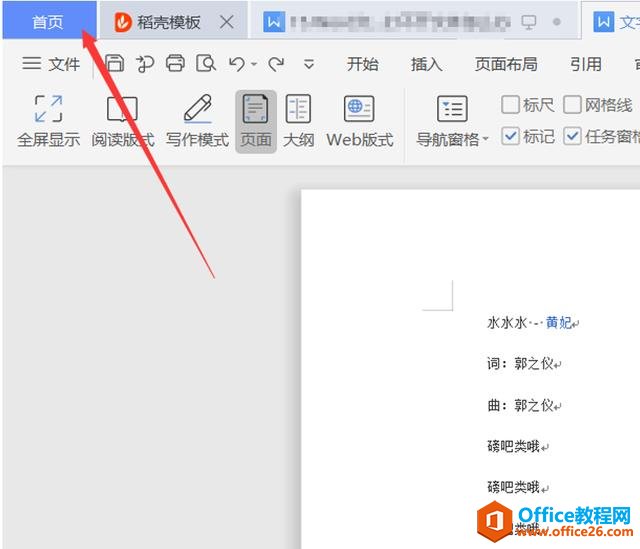Click the Save icon in quick toolbar
Image resolution: width=640 pixels, height=549 pixels.
115,64
